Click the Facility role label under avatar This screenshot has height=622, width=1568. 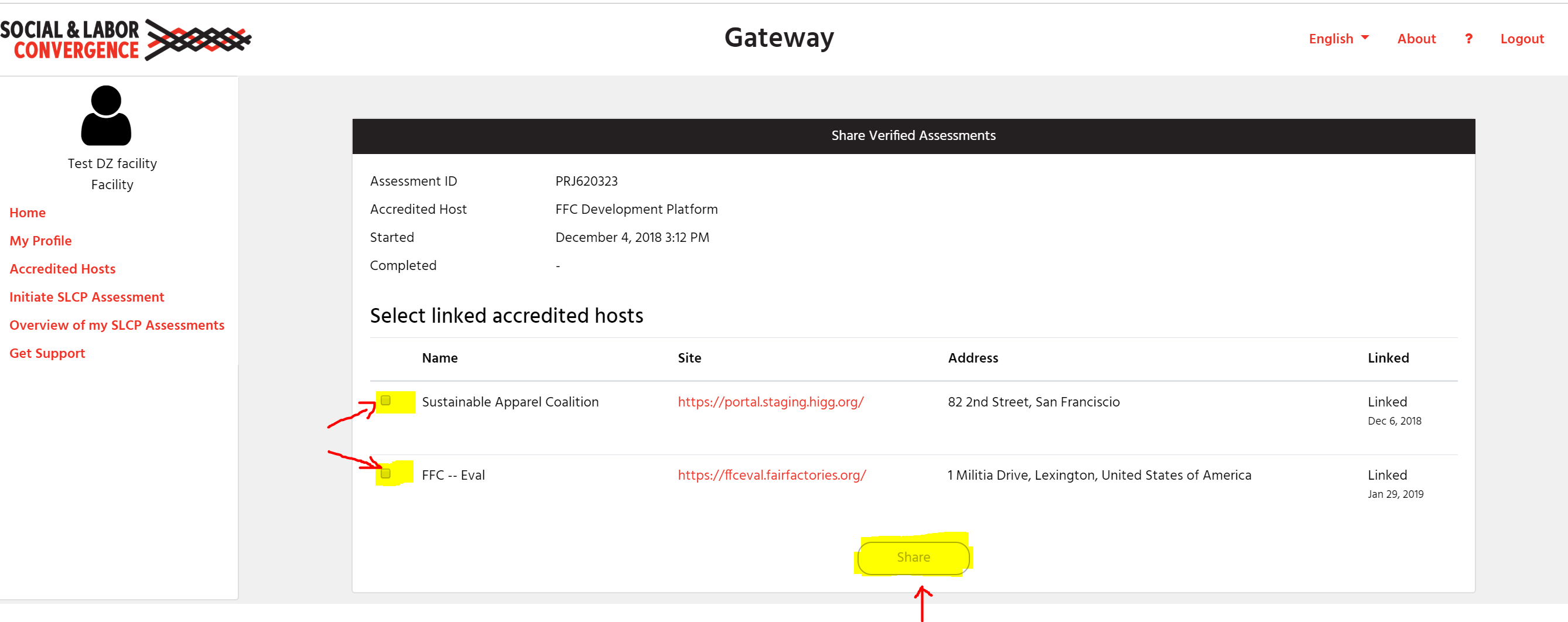pos(112,184)
